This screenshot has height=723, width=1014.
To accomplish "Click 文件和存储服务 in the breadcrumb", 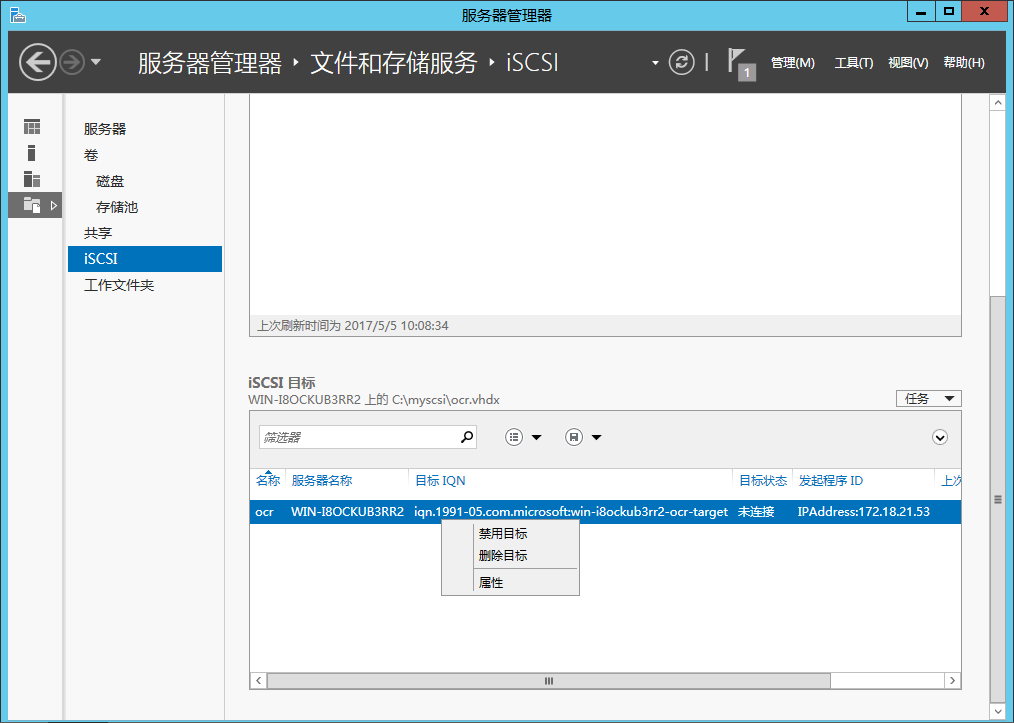I will [393, 63].
